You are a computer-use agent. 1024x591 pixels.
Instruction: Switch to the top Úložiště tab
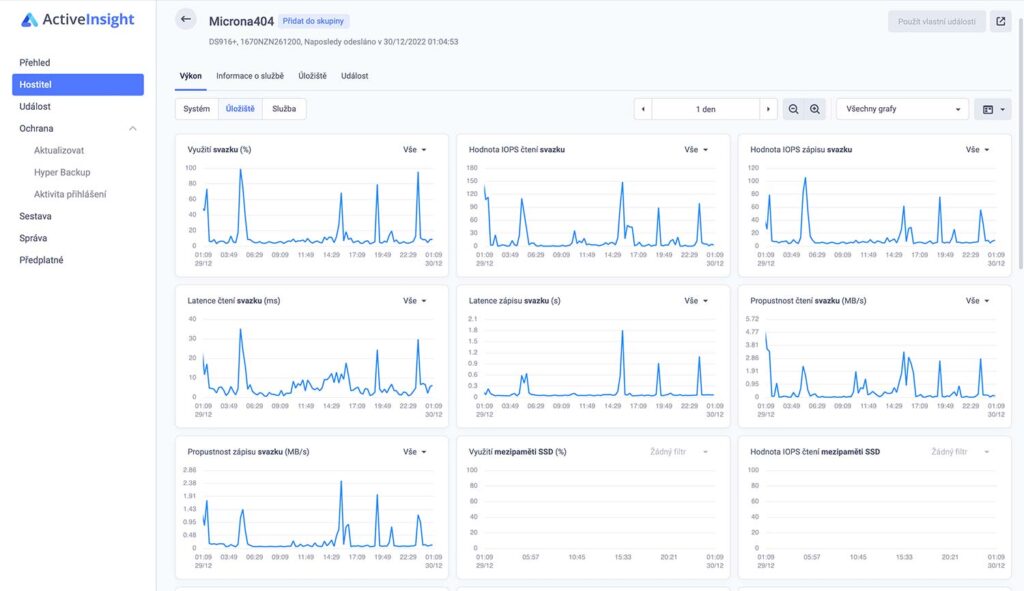click(312, 76)
